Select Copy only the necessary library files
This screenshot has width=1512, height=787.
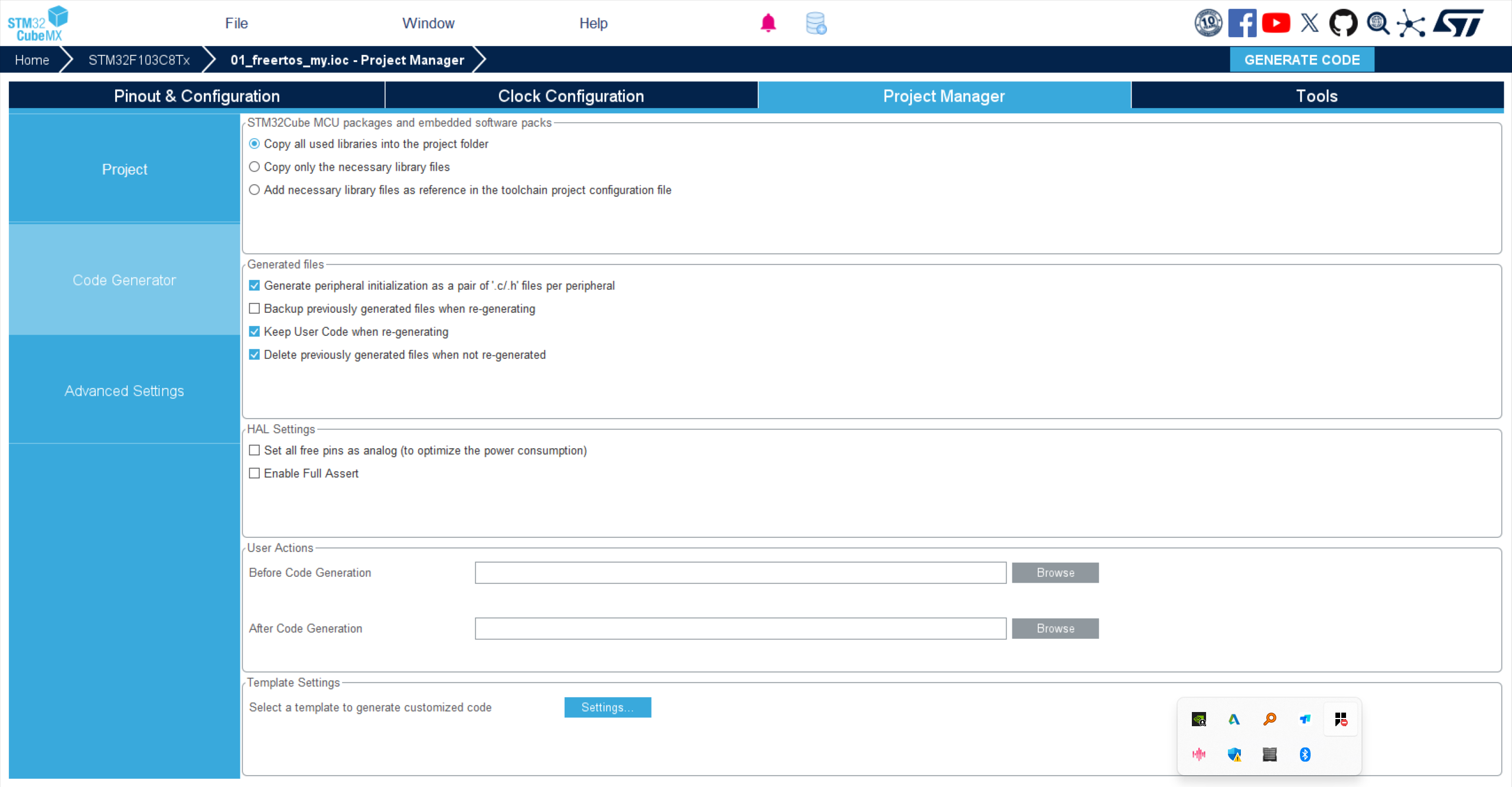[x=255, y=167]
